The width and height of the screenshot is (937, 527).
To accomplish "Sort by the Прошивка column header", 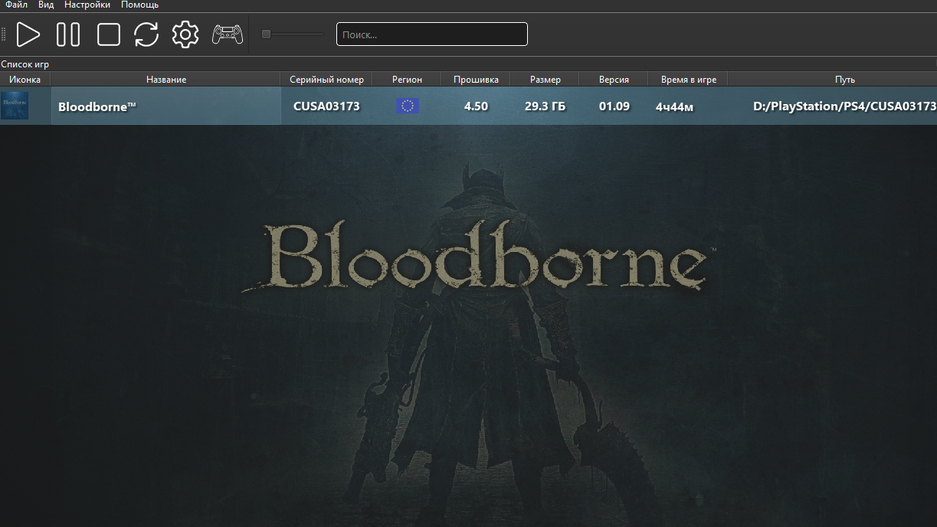I will click(x=476, y=79).
